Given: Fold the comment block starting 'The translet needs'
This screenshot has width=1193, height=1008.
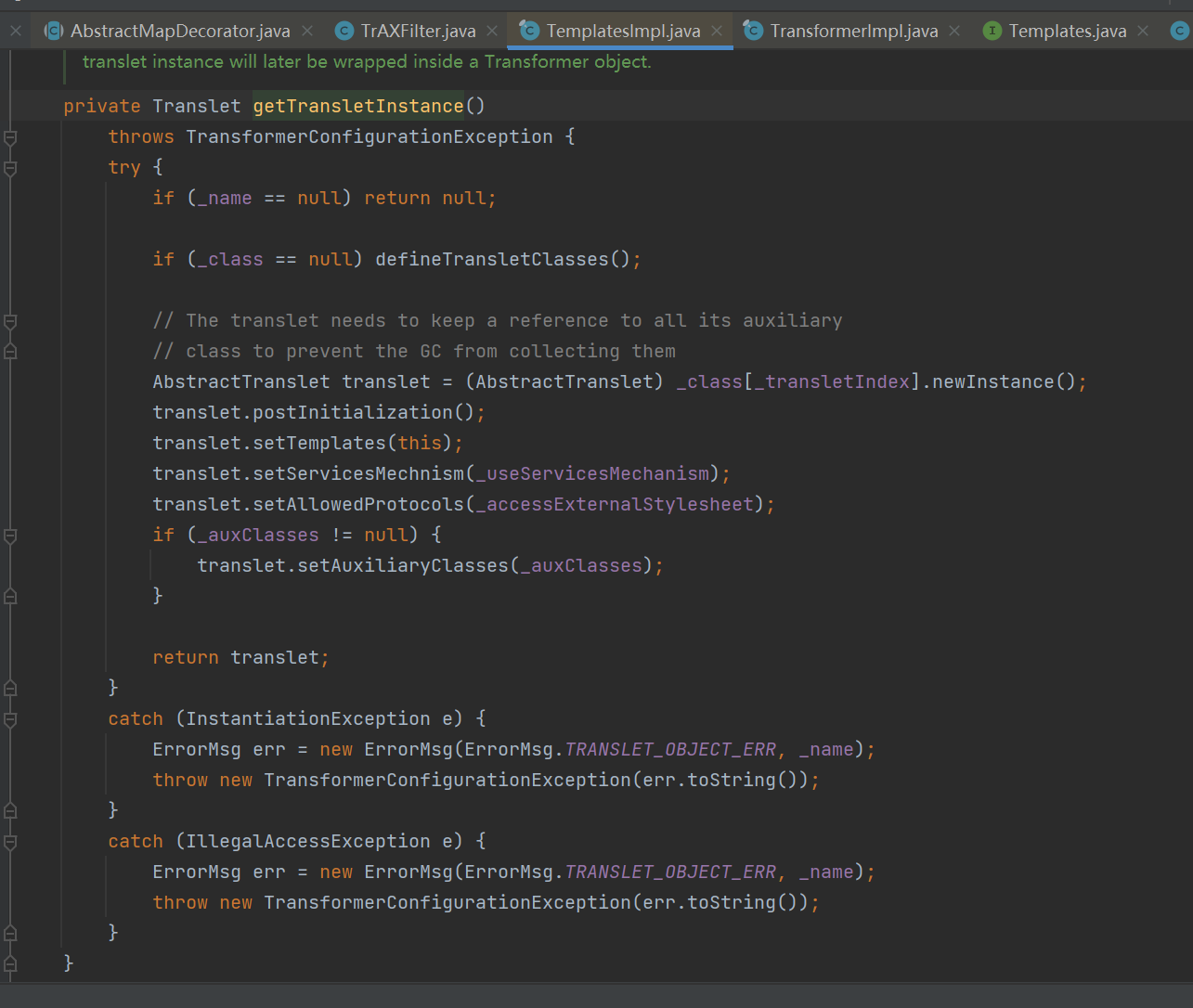Looking at the screenshot, I should [10, 321].
